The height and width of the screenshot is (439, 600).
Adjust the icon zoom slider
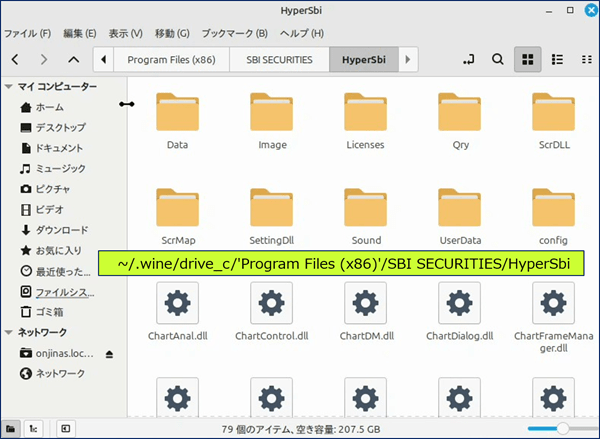(562, 428)
